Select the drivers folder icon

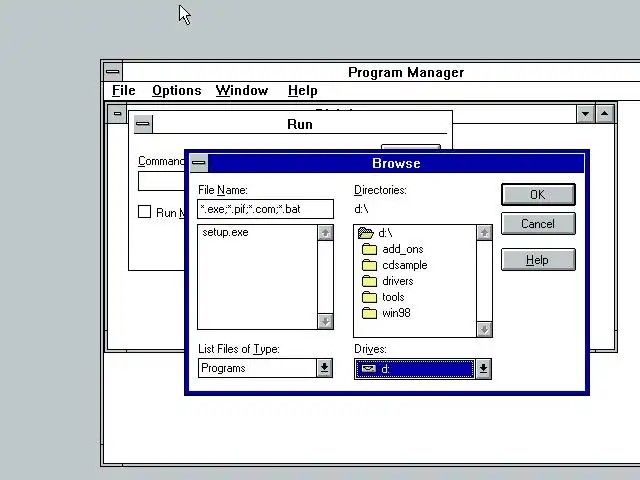(369, 281)
